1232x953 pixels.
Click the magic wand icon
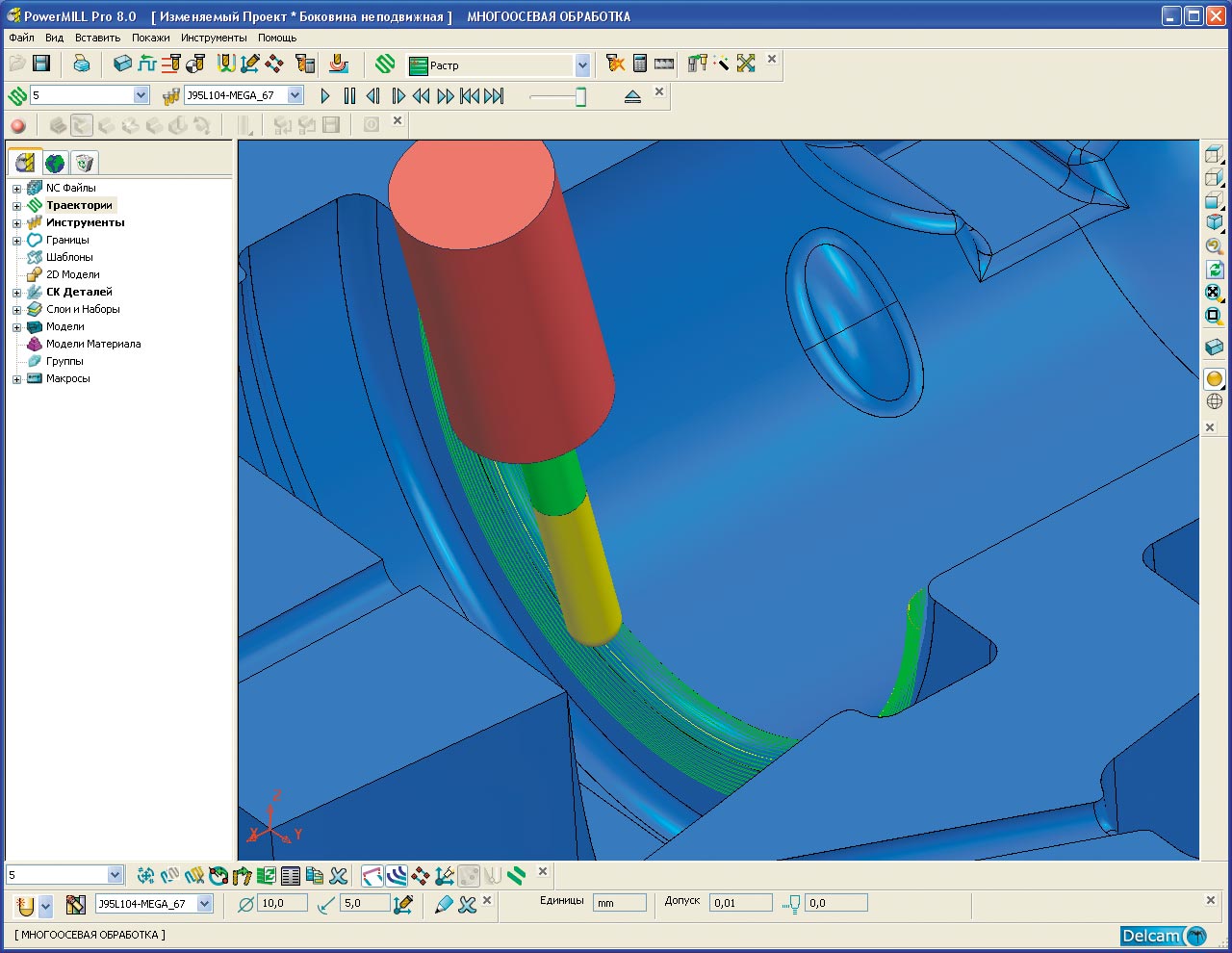pos(722,64)
